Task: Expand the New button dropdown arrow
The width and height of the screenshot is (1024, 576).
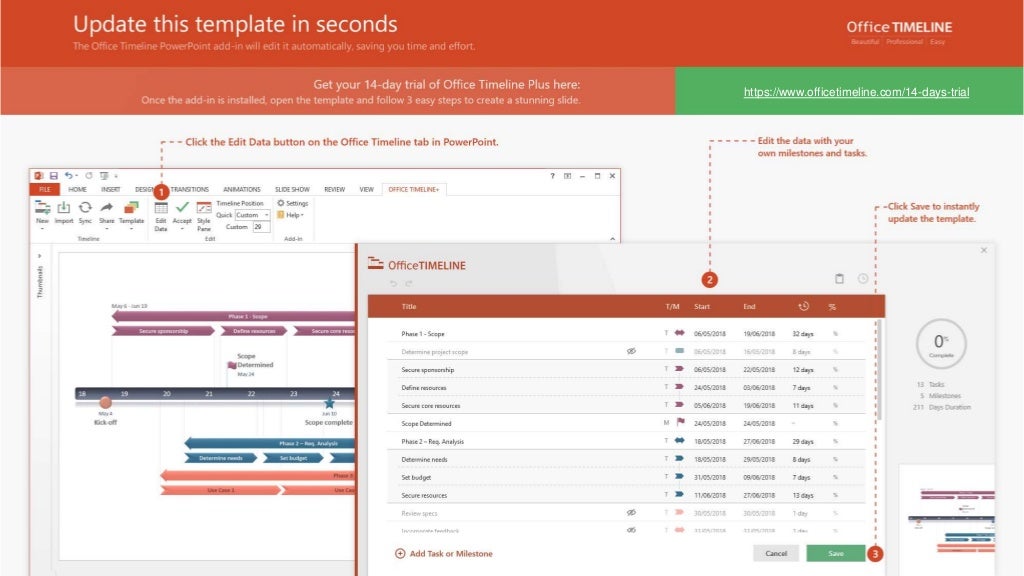Action: click(42, 229)
